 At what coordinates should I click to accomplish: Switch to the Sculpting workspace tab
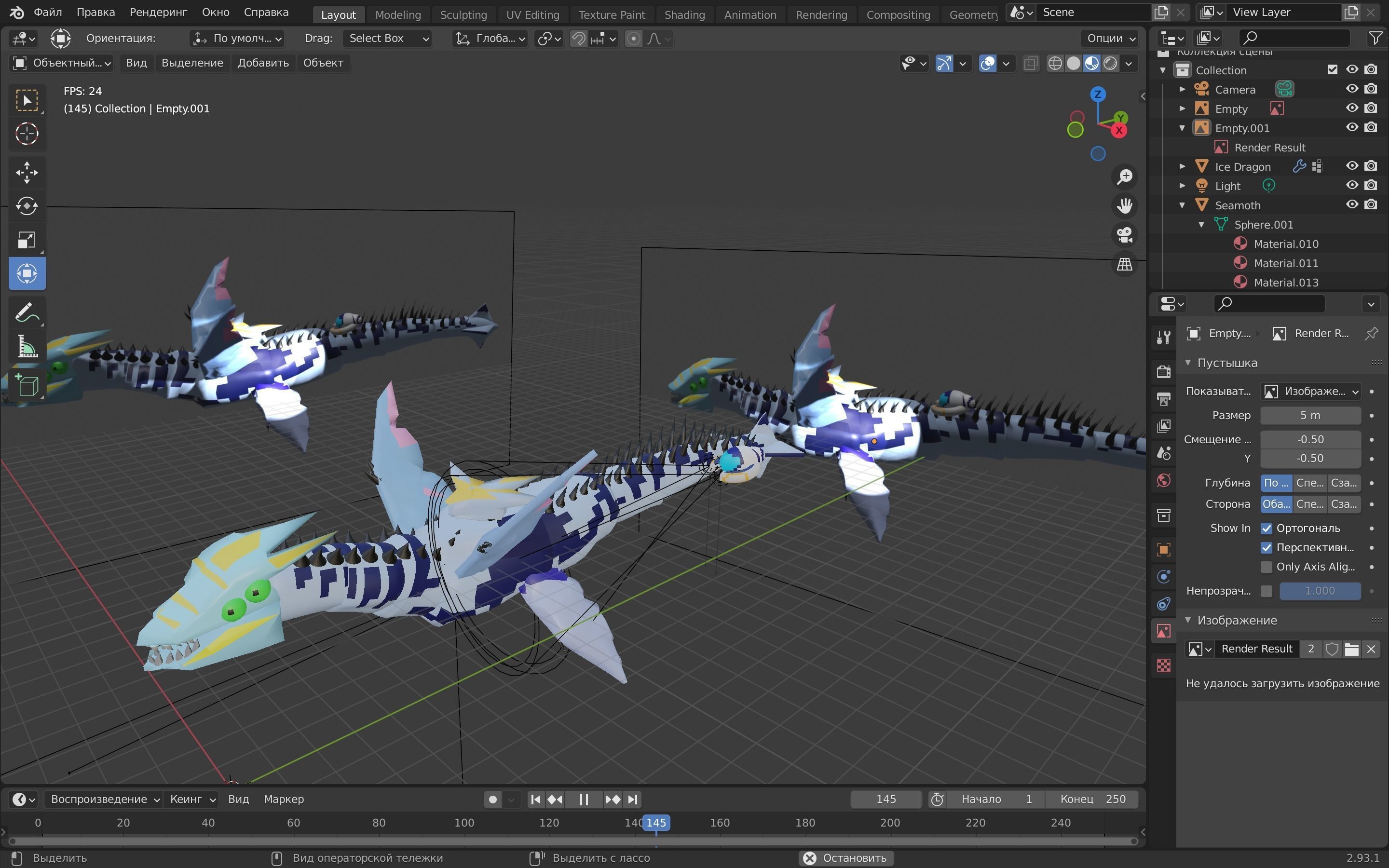point(463,14)
